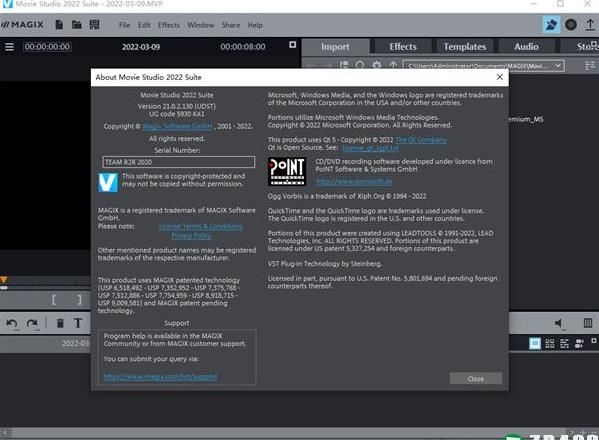Open the Help menu
The height and width of the screenshot is (440, 599).
pyautogui.click(x=255, y=25)
